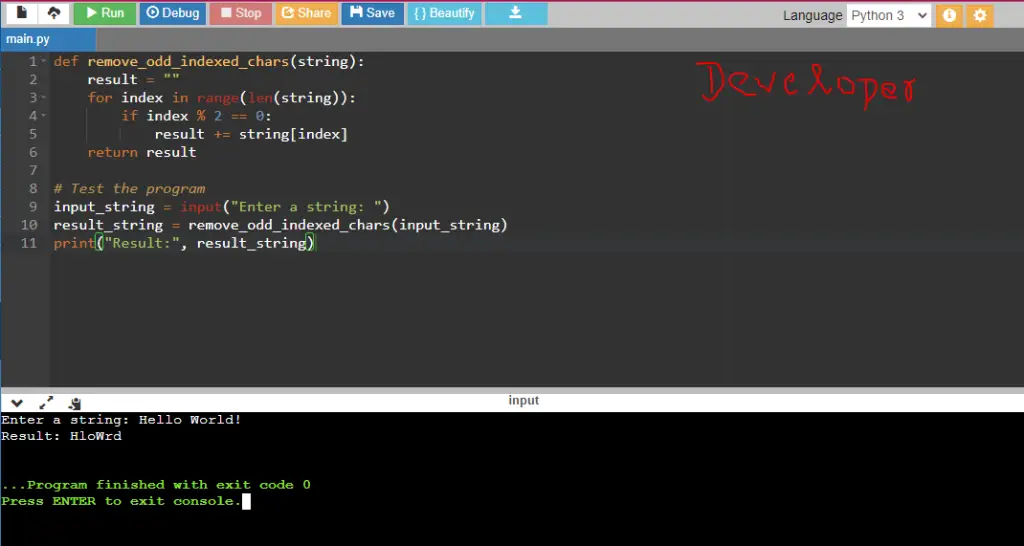Select the input console tab label
The width and height of the screenshot is (1024, 546).
pyautogui.click(x=524, y=400)
